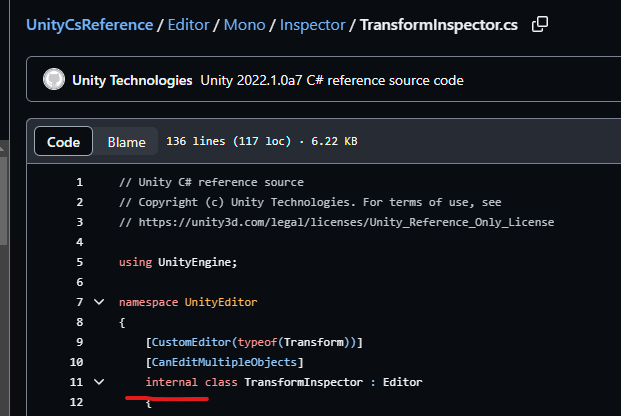Viewport: 621px width, 416px height.
Task: Copy file path using the copy icon
Action: tap(540, 24)
